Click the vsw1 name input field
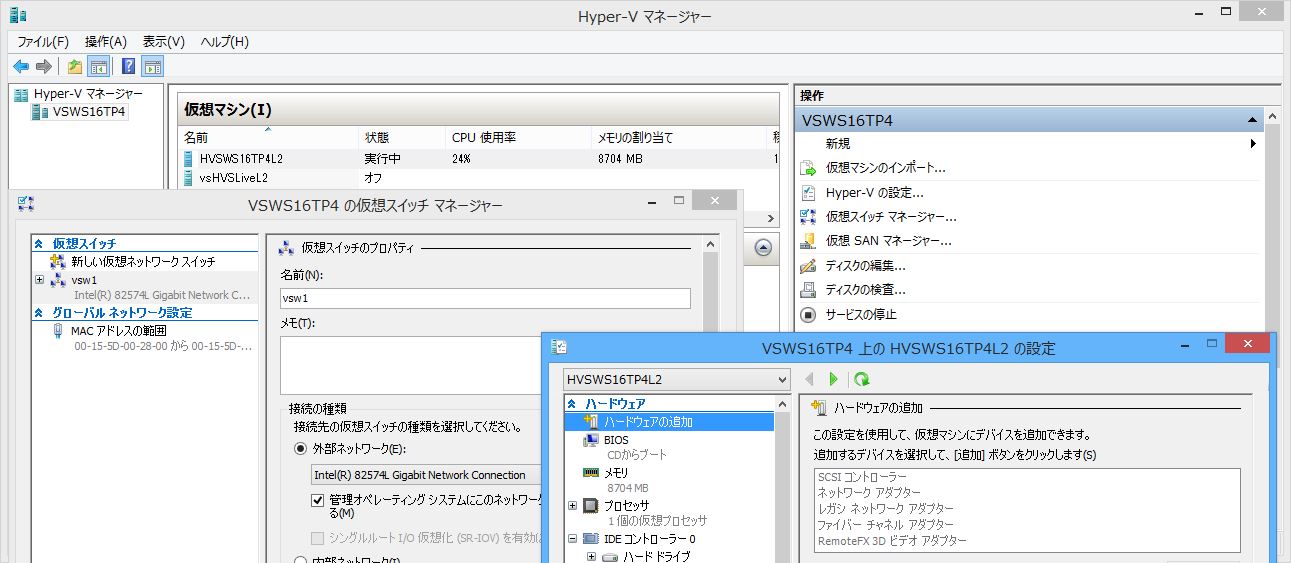Screen dimensions: 1291x563 (485, 298)
